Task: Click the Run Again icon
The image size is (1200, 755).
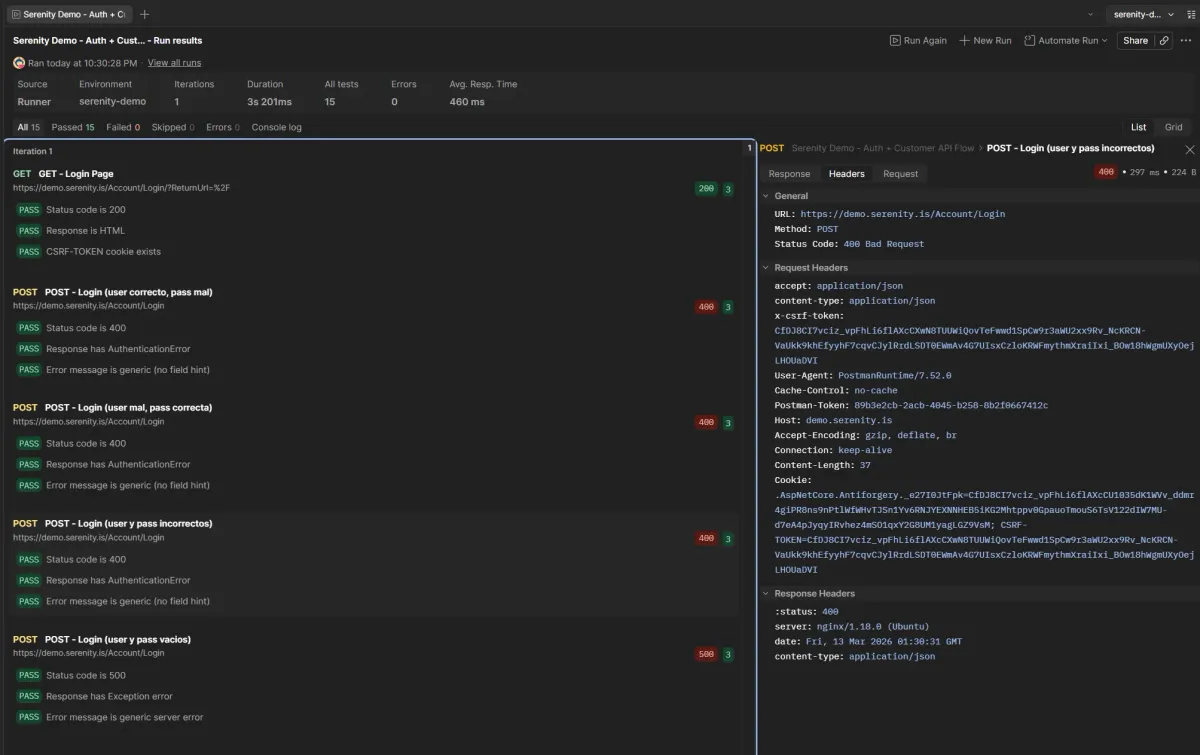Action: coord(894,40)
